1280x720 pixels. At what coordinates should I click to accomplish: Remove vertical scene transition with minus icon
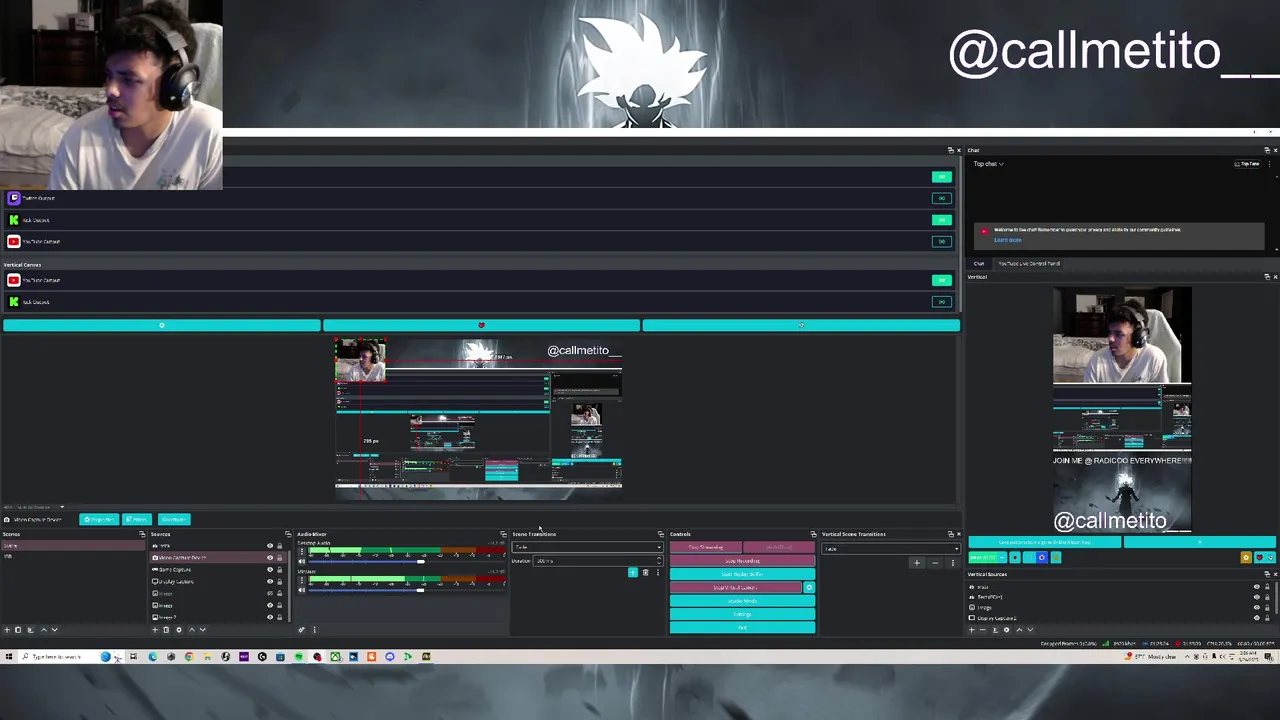tap(935, 563)
